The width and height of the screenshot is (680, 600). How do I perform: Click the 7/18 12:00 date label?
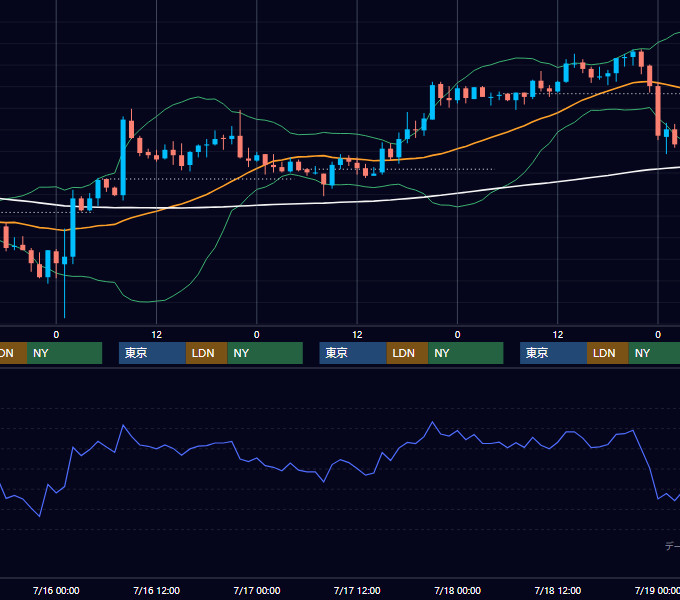pyautogui.click(x=558, y=590)
